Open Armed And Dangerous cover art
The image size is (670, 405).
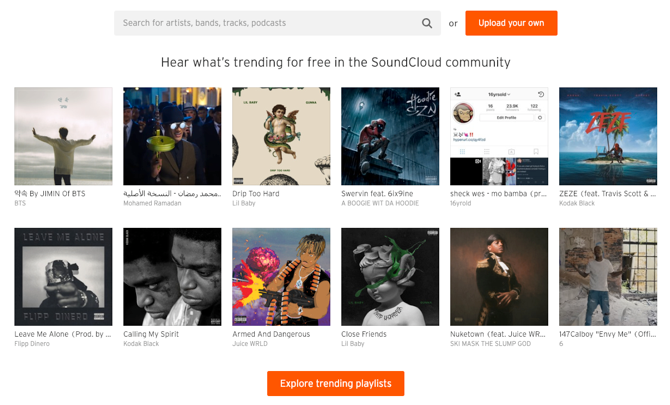[x=281, y=277]
